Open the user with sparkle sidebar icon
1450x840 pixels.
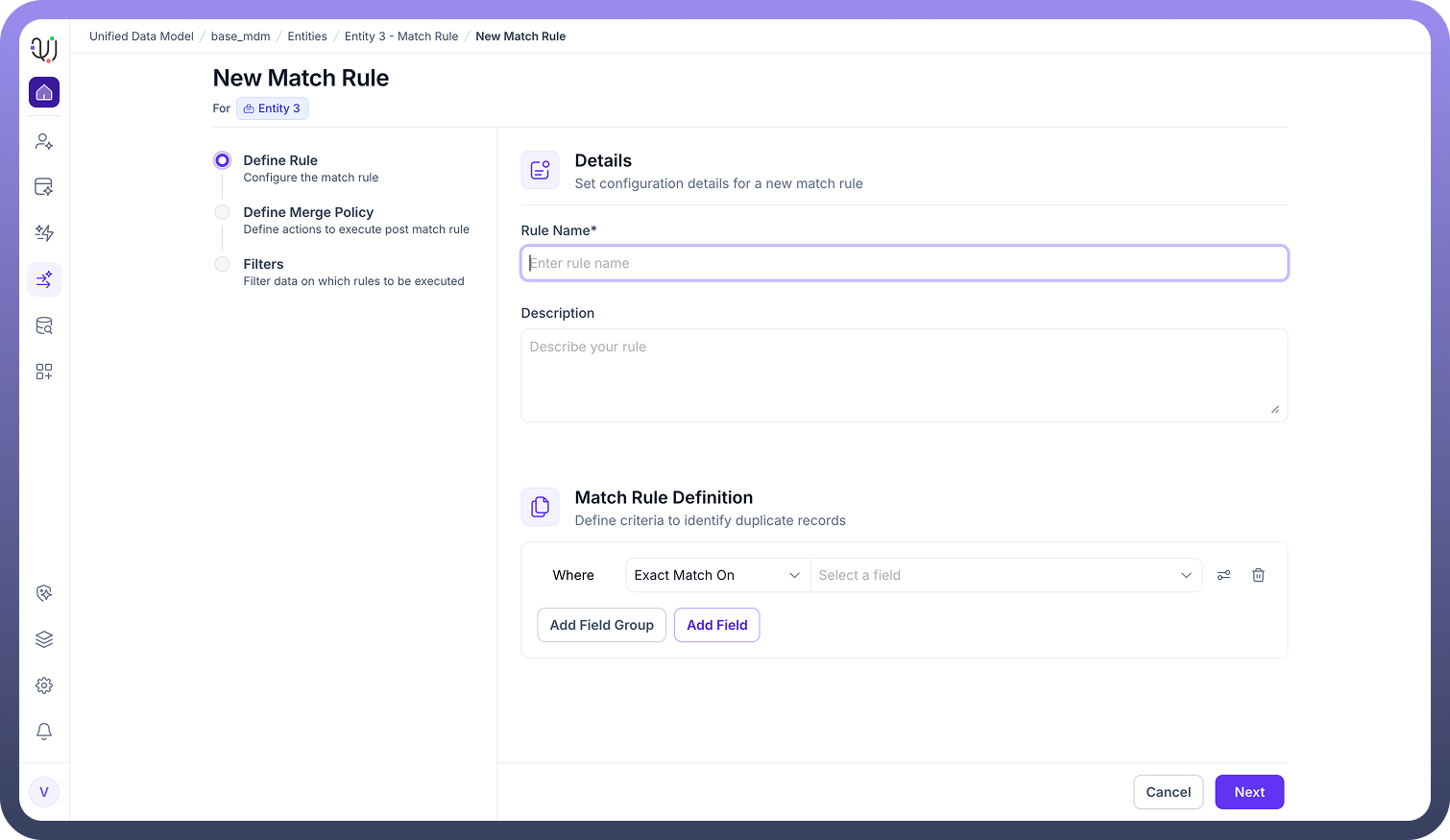pyautogui.click(x=44, y=141)
